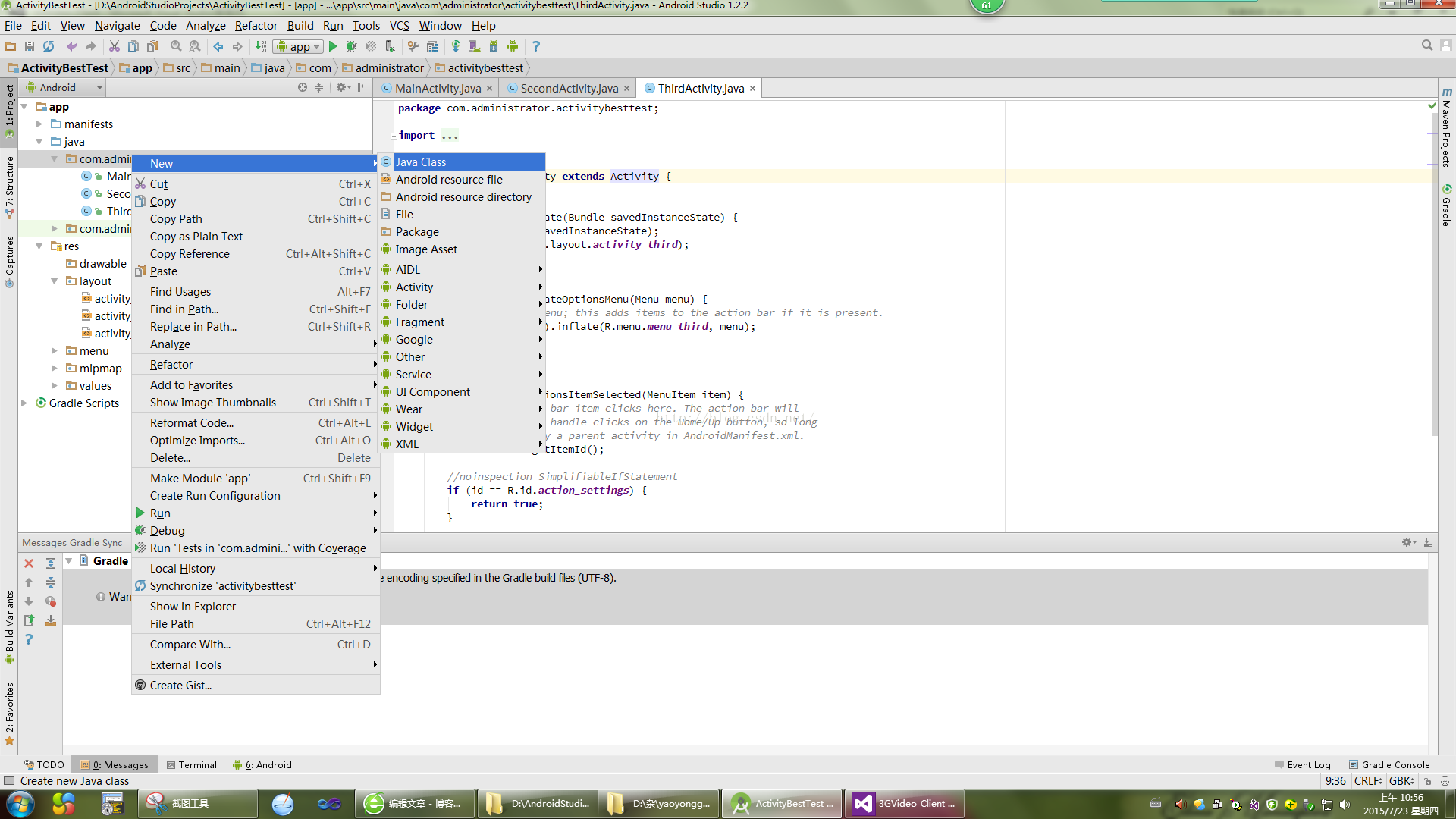Select Java Class in New submenu
Screen dimensions: 1456x819
[x=462, y=162]
